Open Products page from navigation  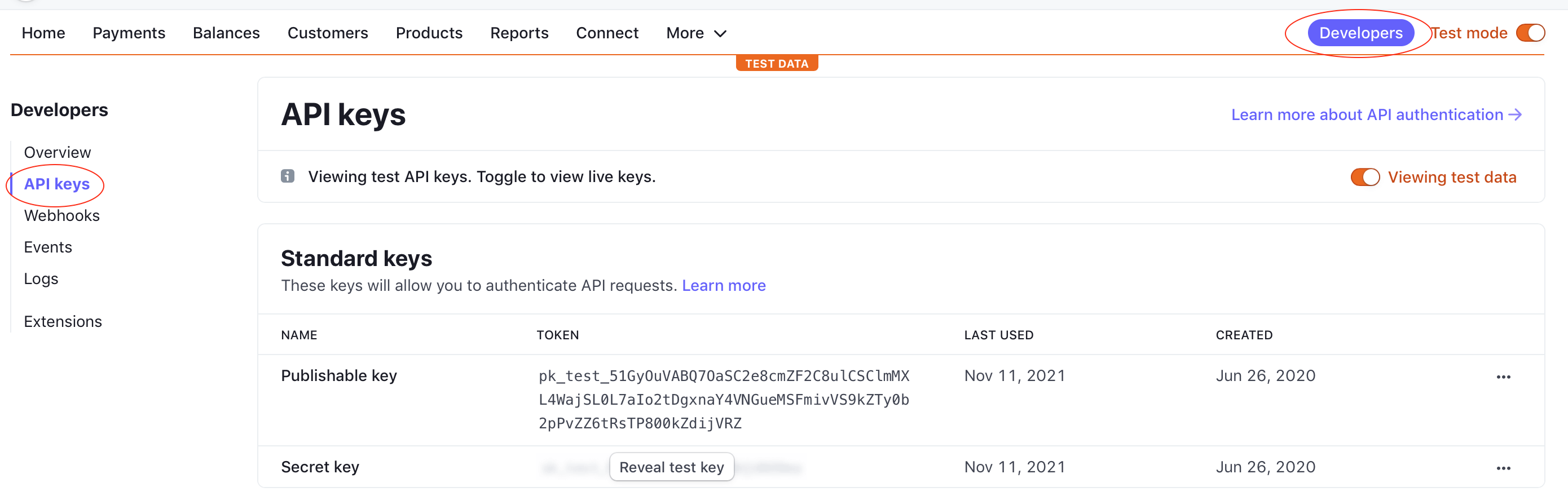(x=429, y=33)
